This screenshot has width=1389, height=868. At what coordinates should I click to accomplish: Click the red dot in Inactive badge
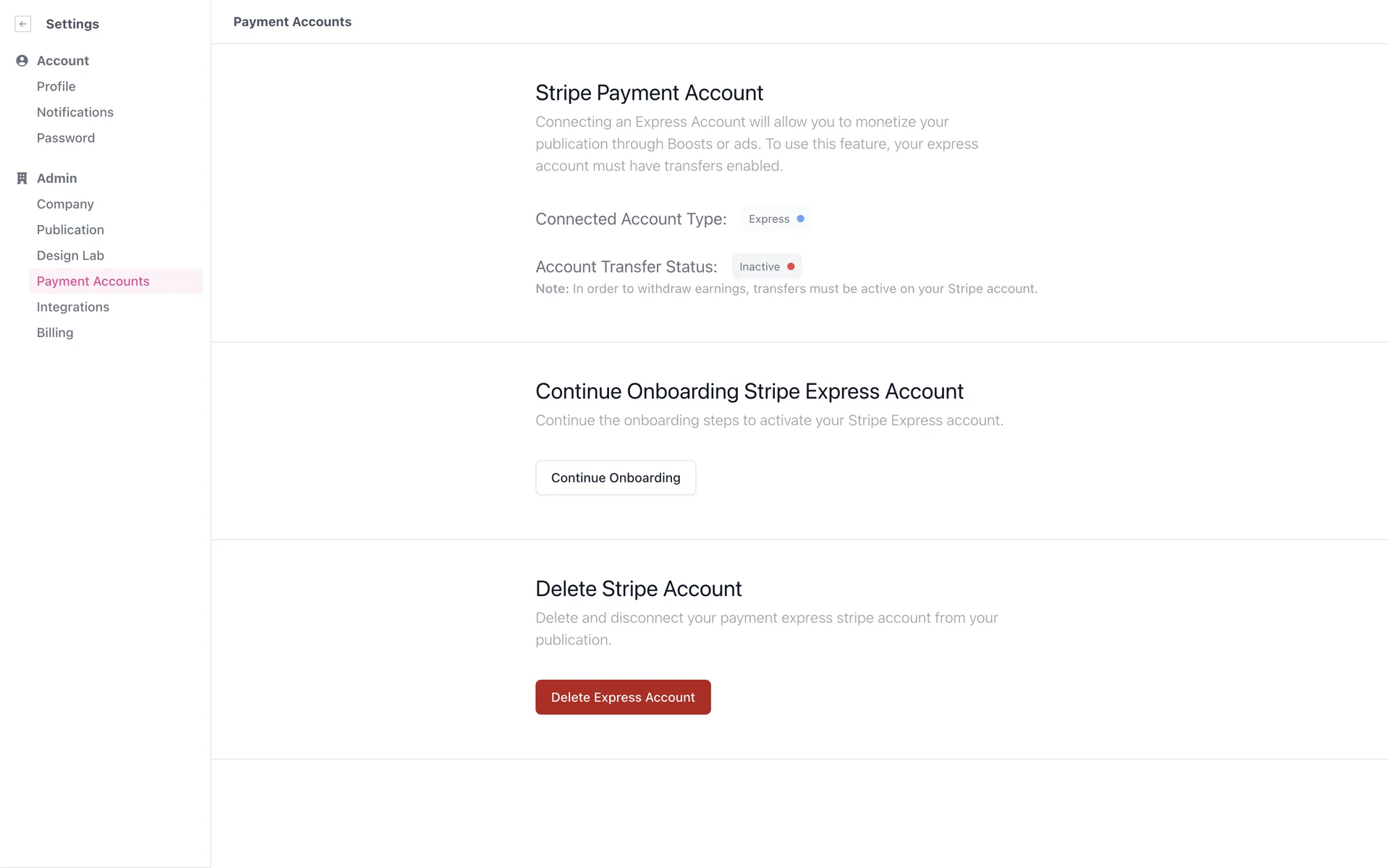tap(791, 266)
